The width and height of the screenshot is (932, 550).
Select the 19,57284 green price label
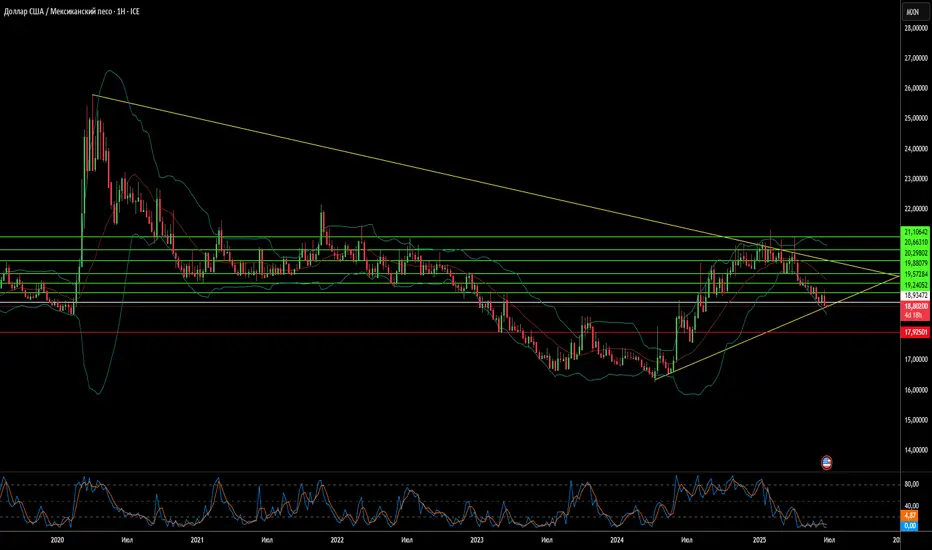(916, 274)
